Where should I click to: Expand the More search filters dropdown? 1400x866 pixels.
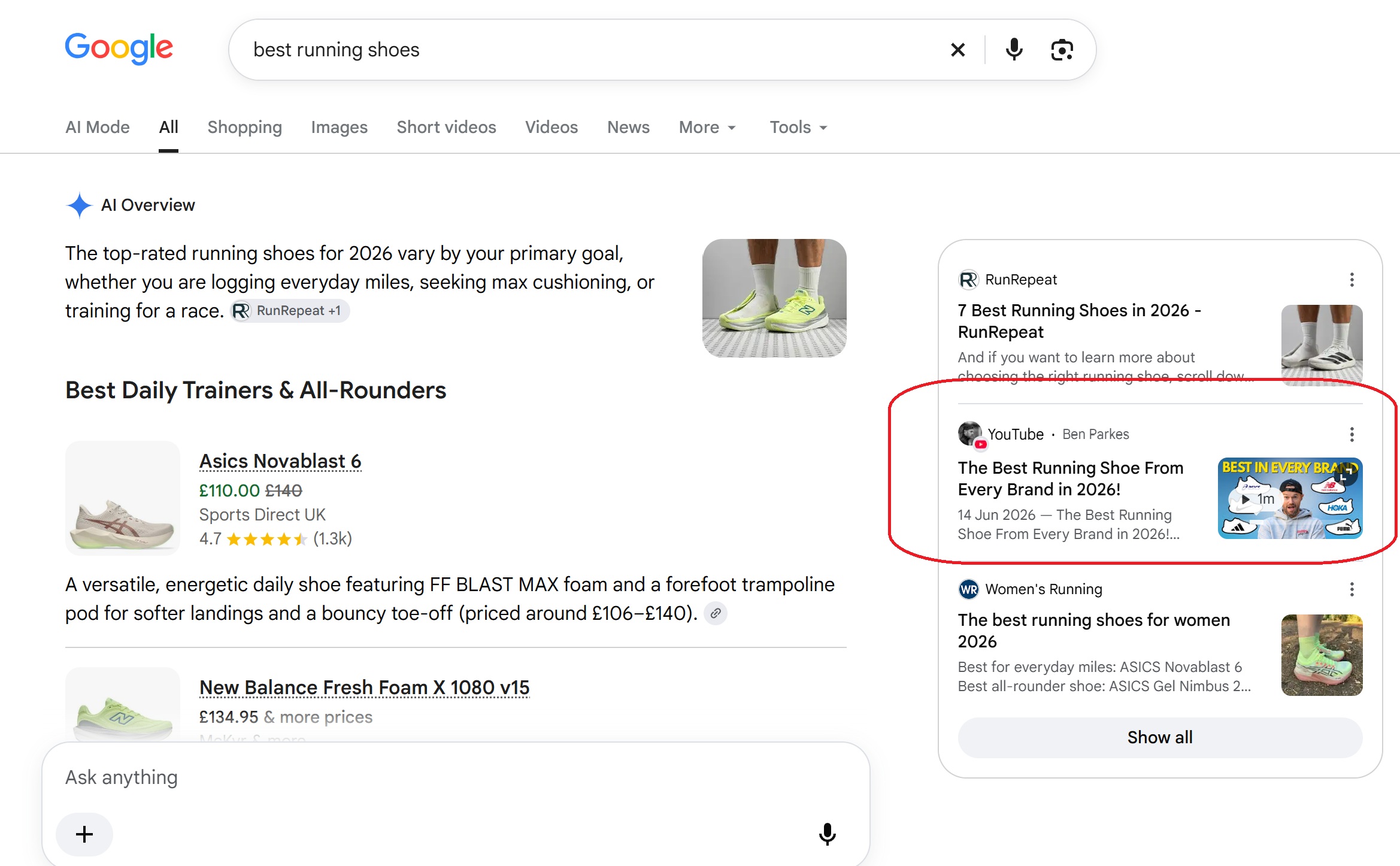coord(707,128)
